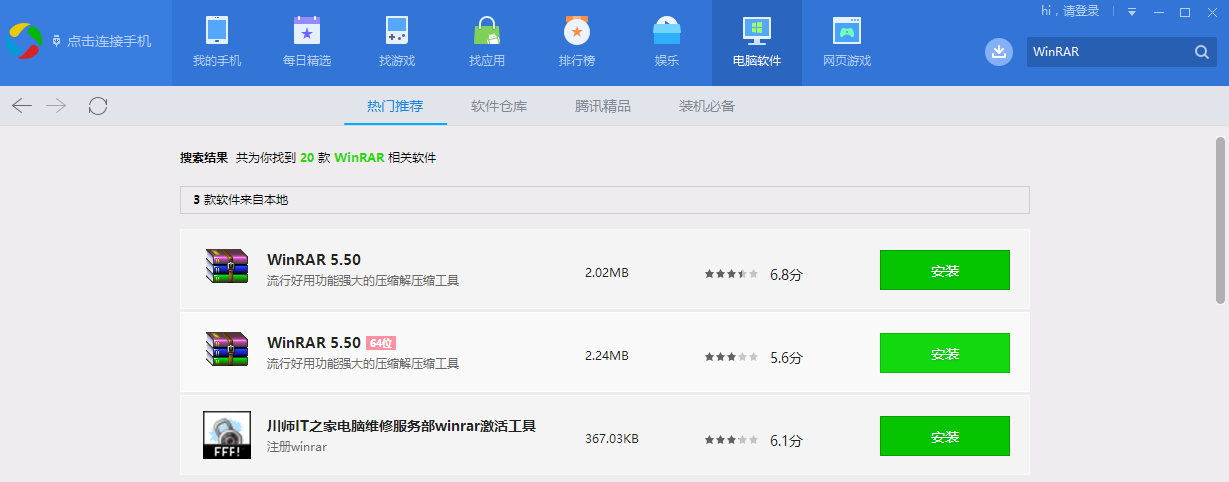Viewport: 1229px width, 482px height.
Task: Go forward with the right arrow
Action: click(56, 105)
